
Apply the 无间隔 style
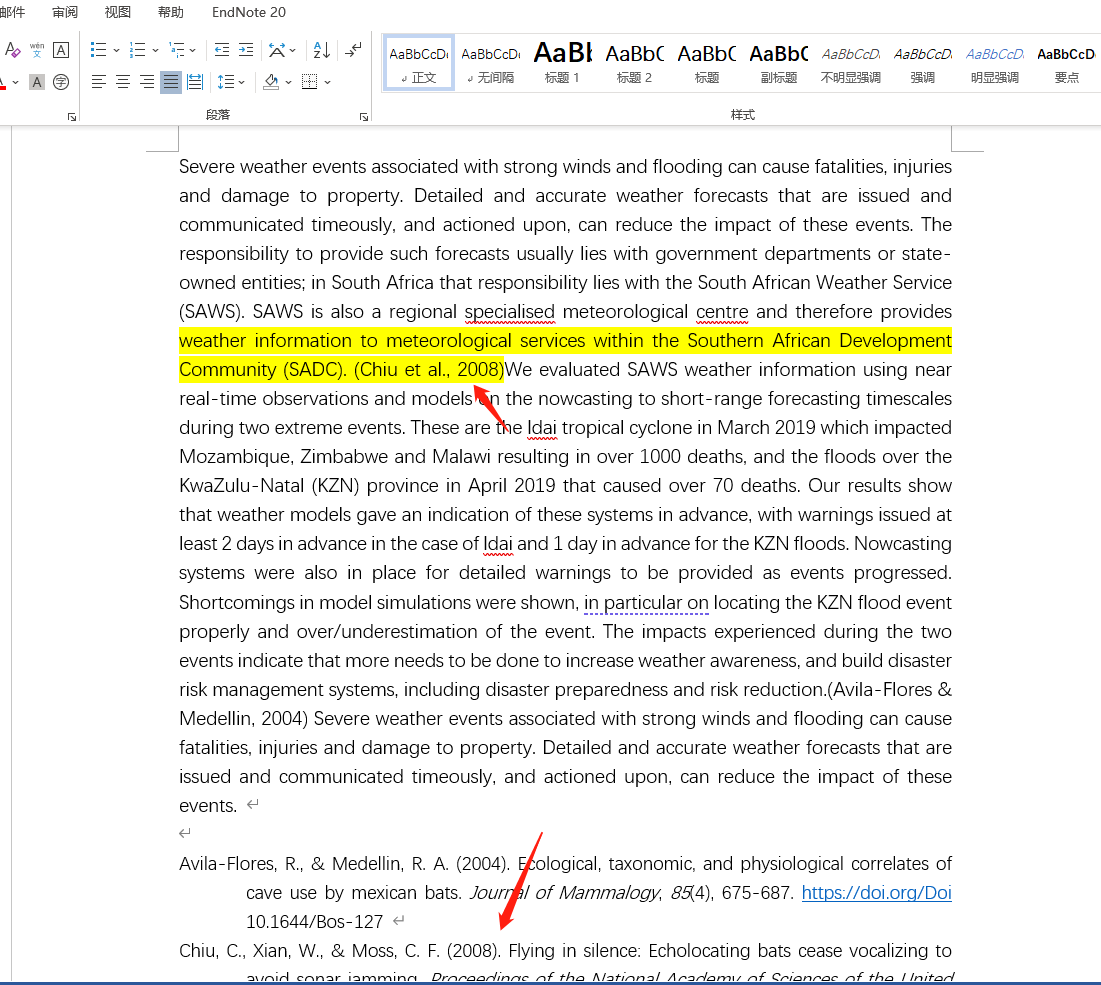(x=491, y=63)
